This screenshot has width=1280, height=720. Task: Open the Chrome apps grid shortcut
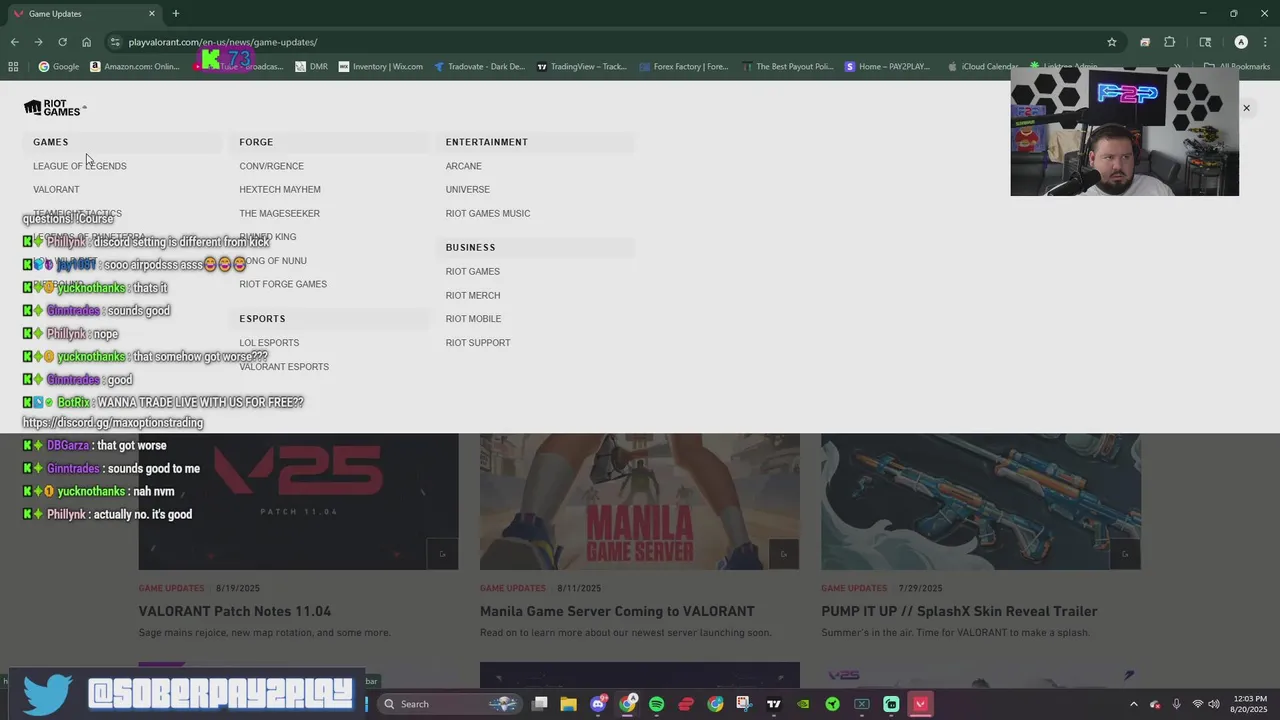[x=13, y=67]
